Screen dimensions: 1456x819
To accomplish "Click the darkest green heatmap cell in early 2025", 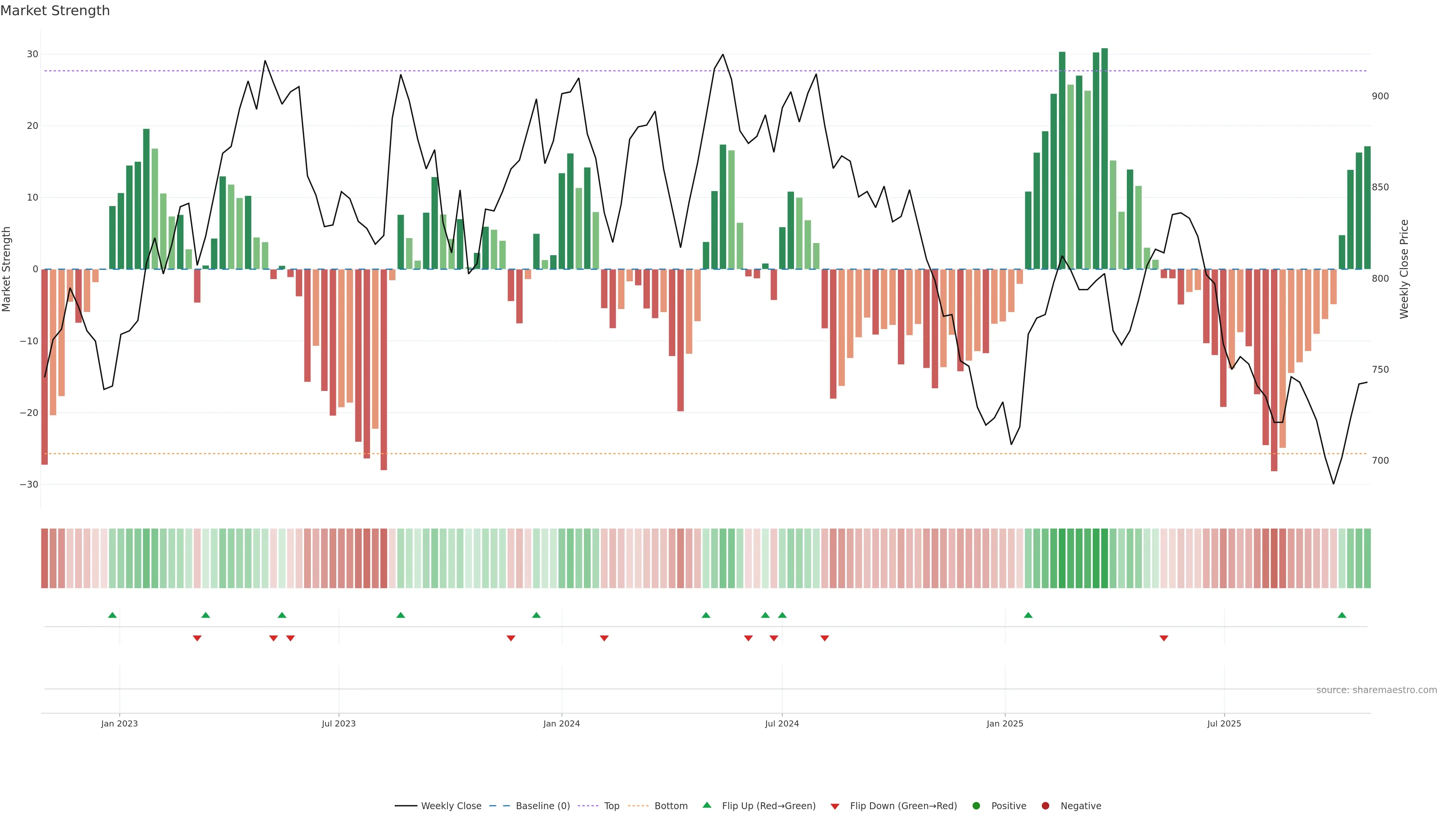I will [x=1105, y=559].
